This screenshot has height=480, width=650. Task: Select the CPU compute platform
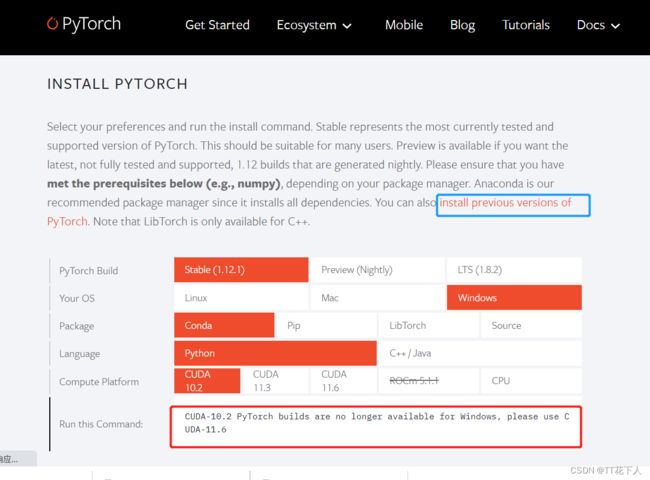click(x=531, y=381)
